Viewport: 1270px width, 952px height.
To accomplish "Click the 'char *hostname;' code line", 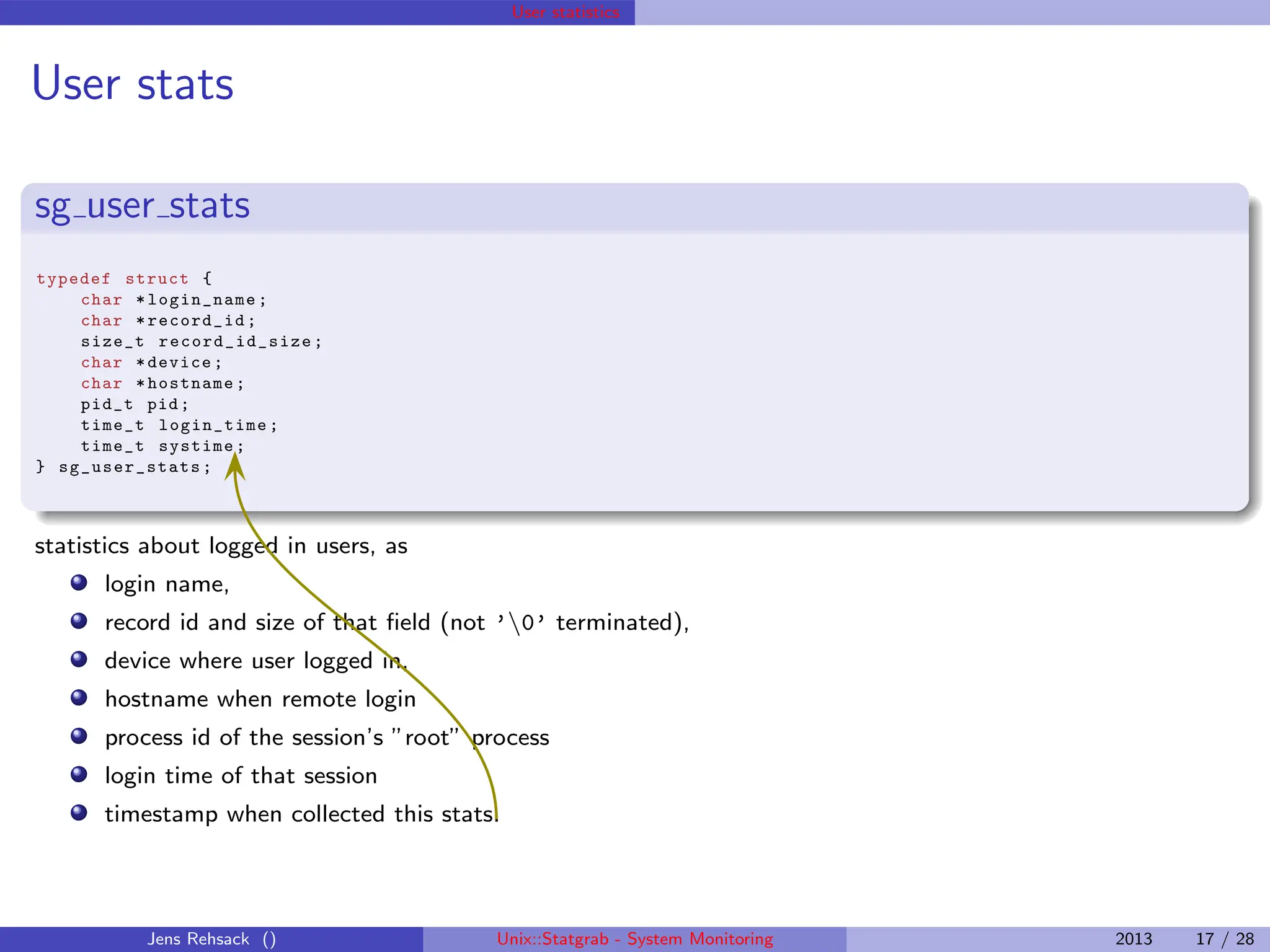I will 162,384.
